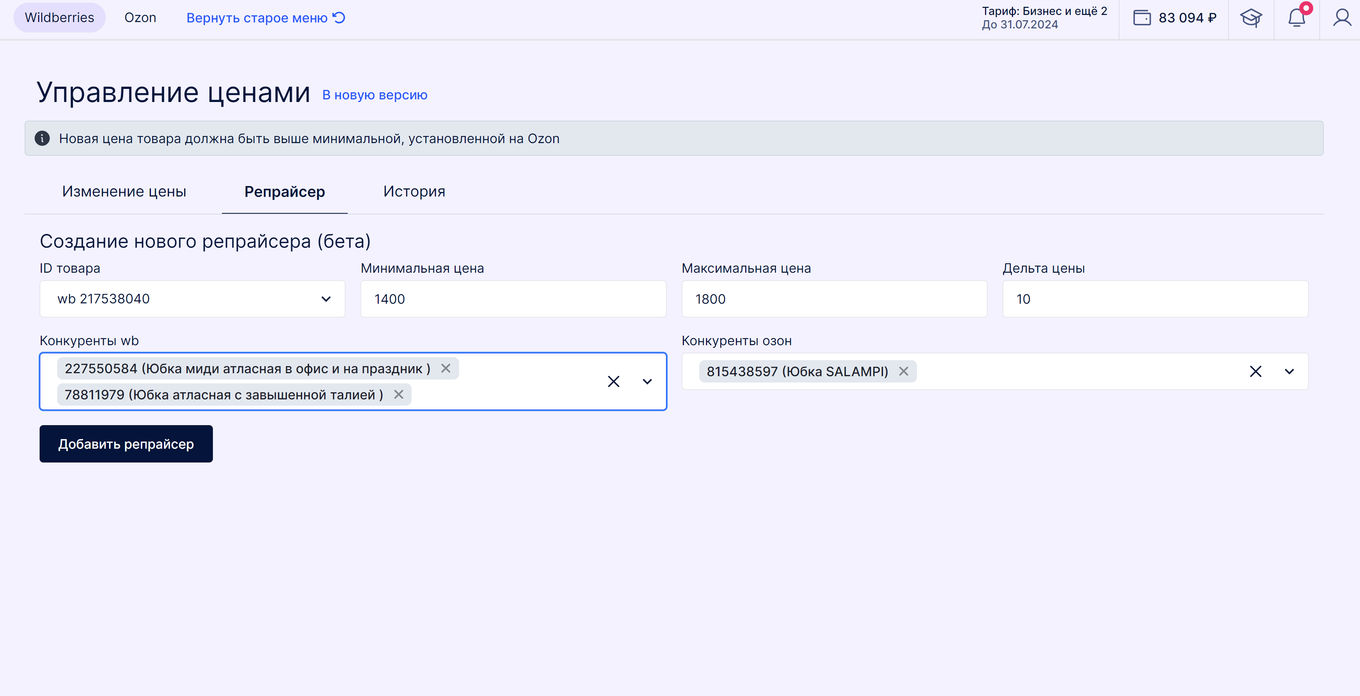Expand Конкуренты озон dropdown list
The width and height of the screenshot is (1360, 696).
(1289, 371)
